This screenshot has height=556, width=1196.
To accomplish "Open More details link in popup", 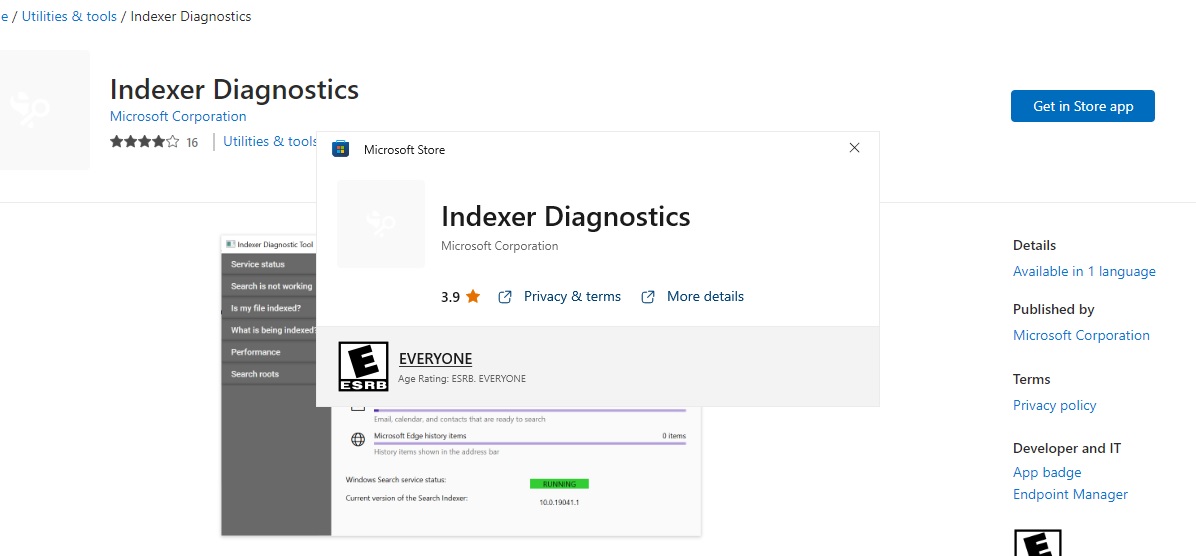I will tap(705, 297).
